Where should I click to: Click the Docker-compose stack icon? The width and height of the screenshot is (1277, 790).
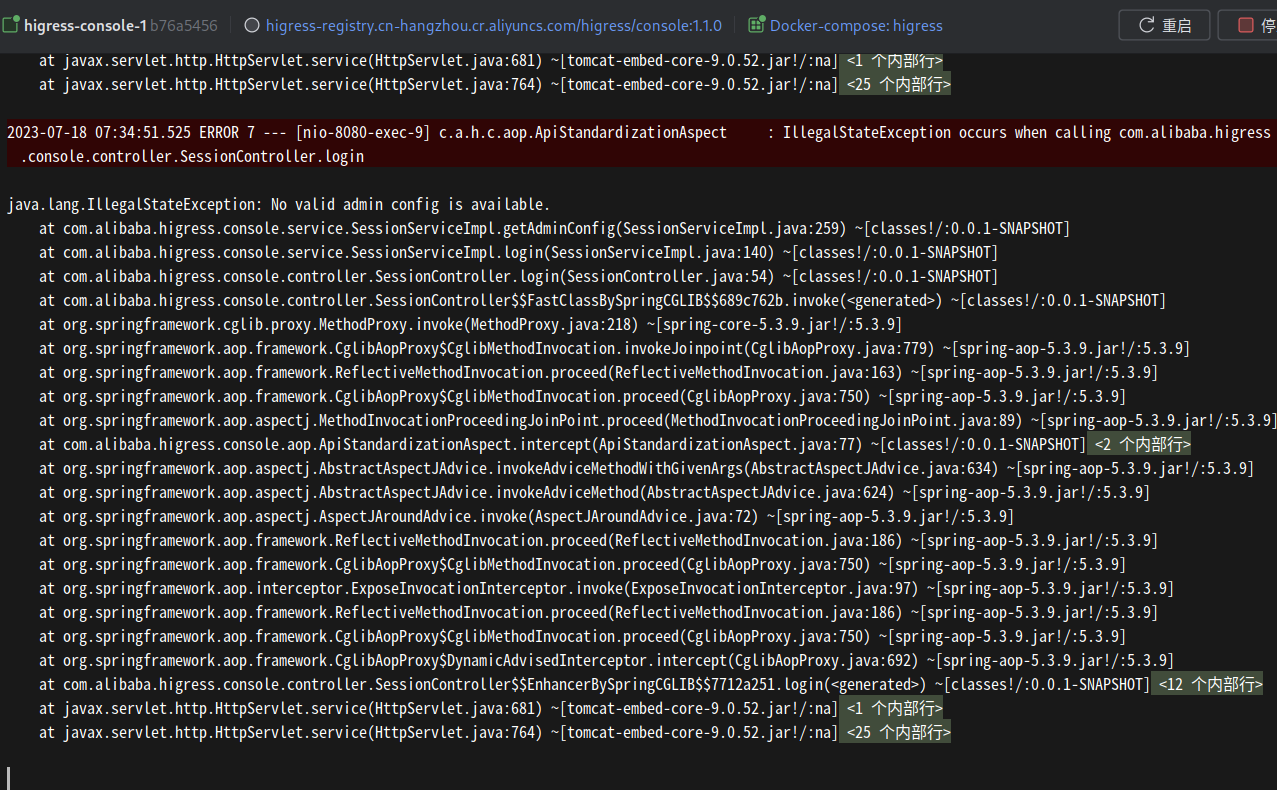point(755,25)
